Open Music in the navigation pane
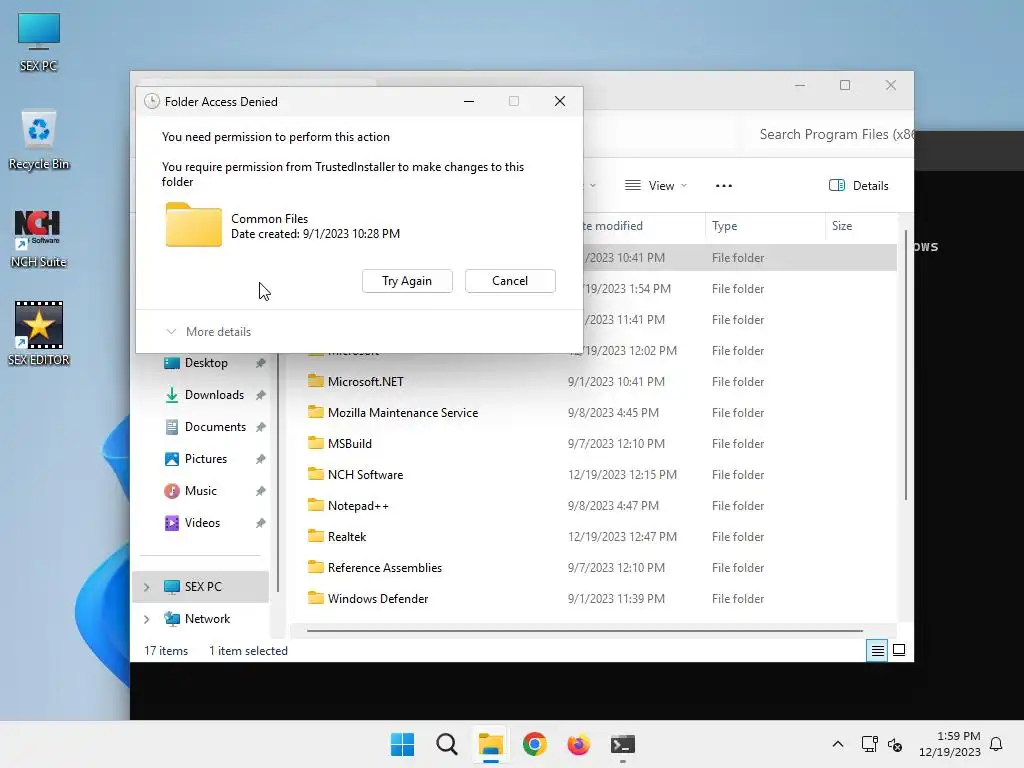 [200, 491]
